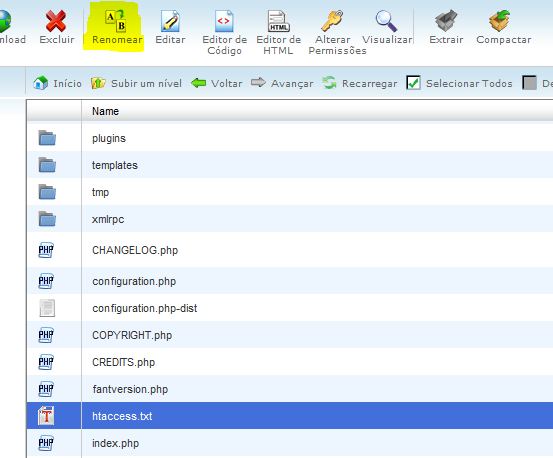553x458 pixels.
Task: Open the Editar pencil tool
Action: tap(170, 21)
